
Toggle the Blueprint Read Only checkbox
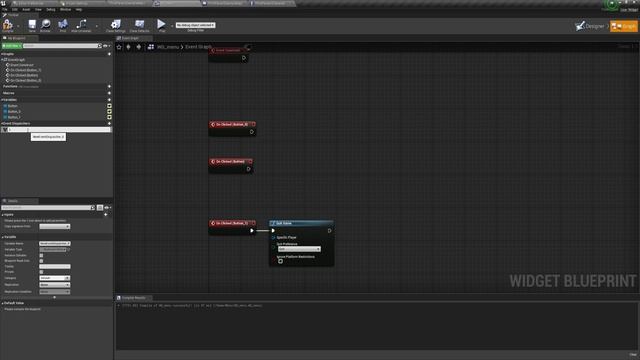[41, 260]
